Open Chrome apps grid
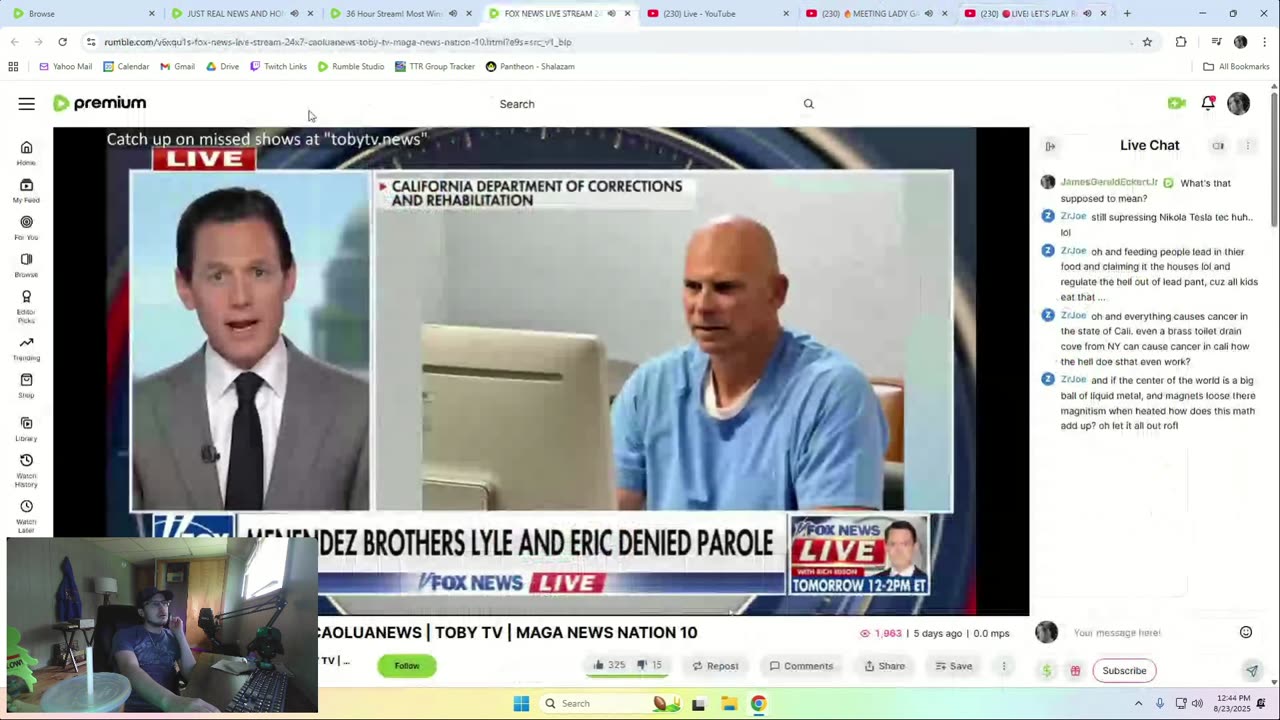Viewport: 1280px width, 720px height. (x=13, y=67)
